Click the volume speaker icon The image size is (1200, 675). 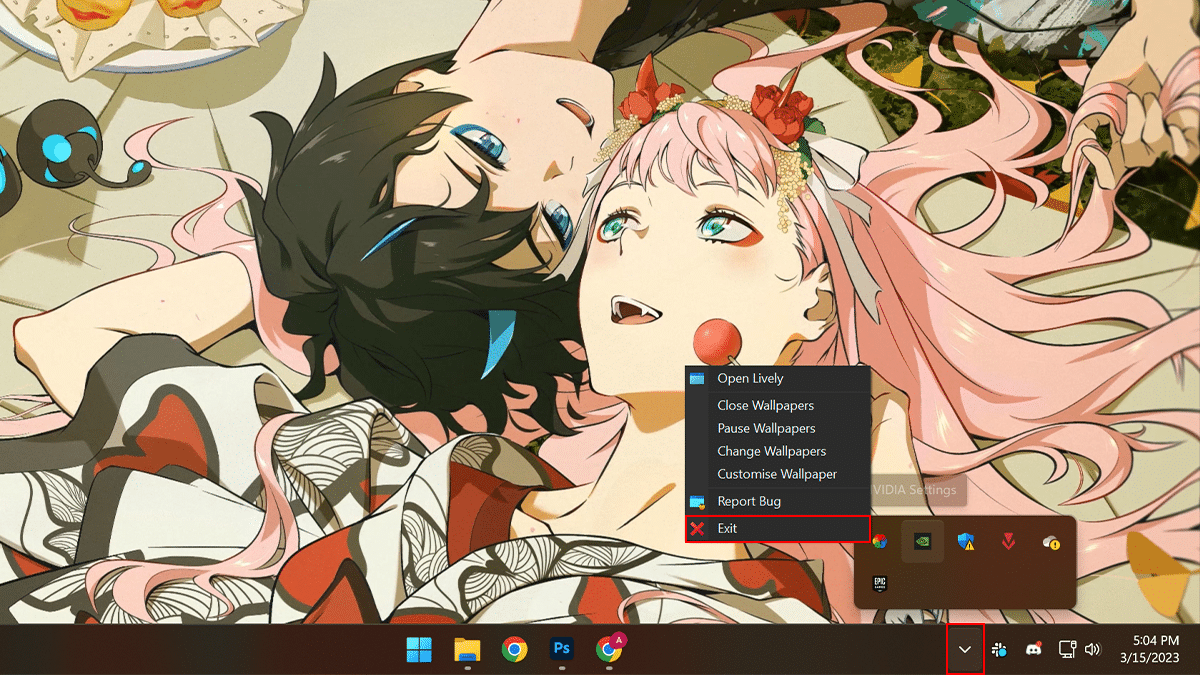pyautogui.click(x=1092, y=649)
